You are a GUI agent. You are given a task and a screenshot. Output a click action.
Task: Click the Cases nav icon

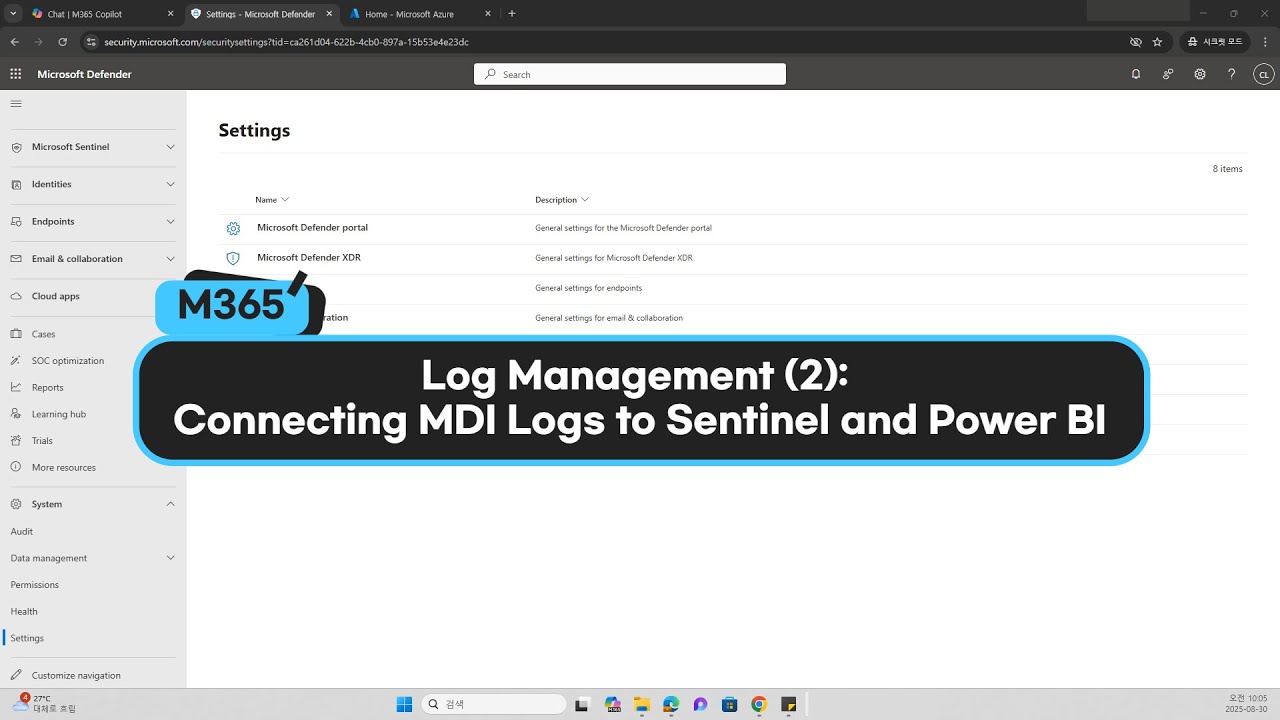(x=16, y=334)
